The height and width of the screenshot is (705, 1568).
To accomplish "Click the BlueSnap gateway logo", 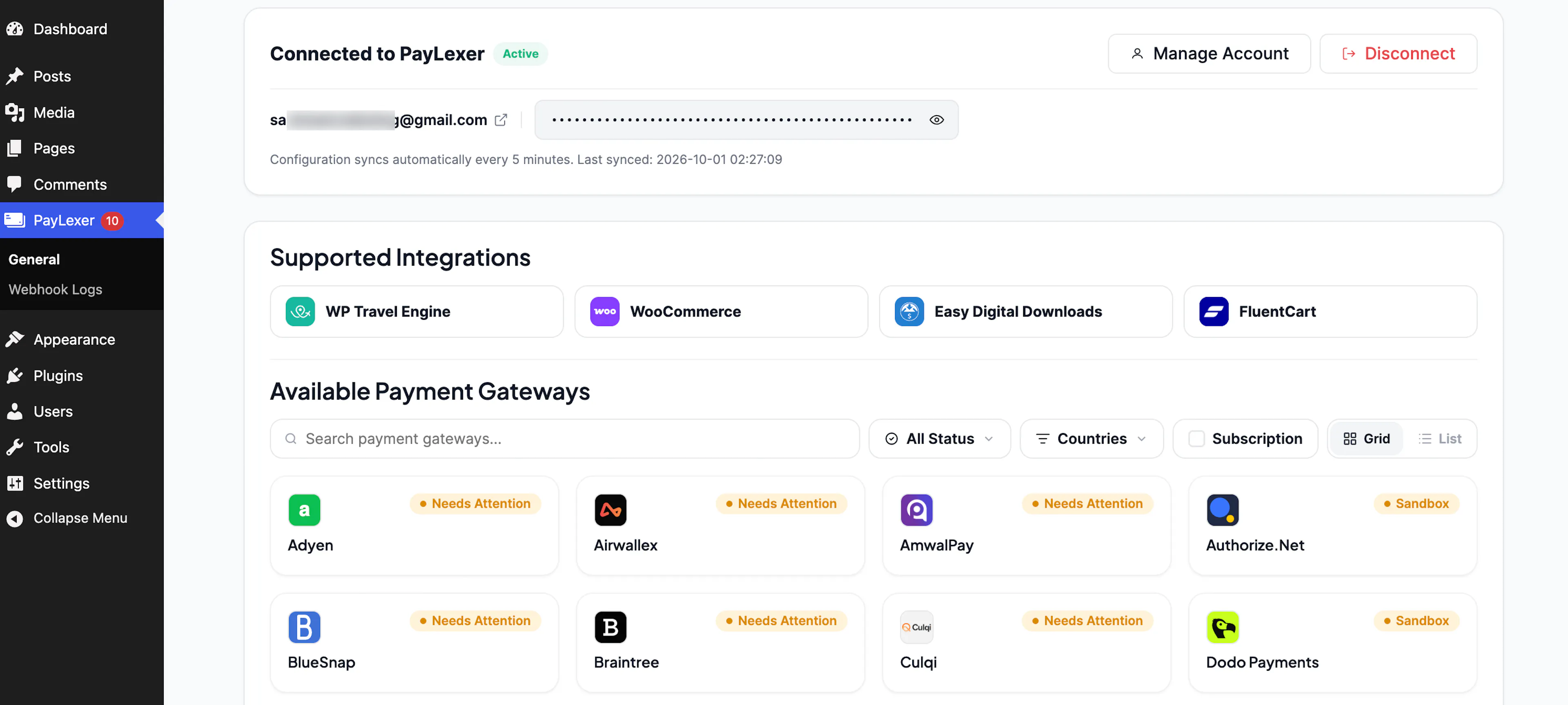I will pos(304,627).
